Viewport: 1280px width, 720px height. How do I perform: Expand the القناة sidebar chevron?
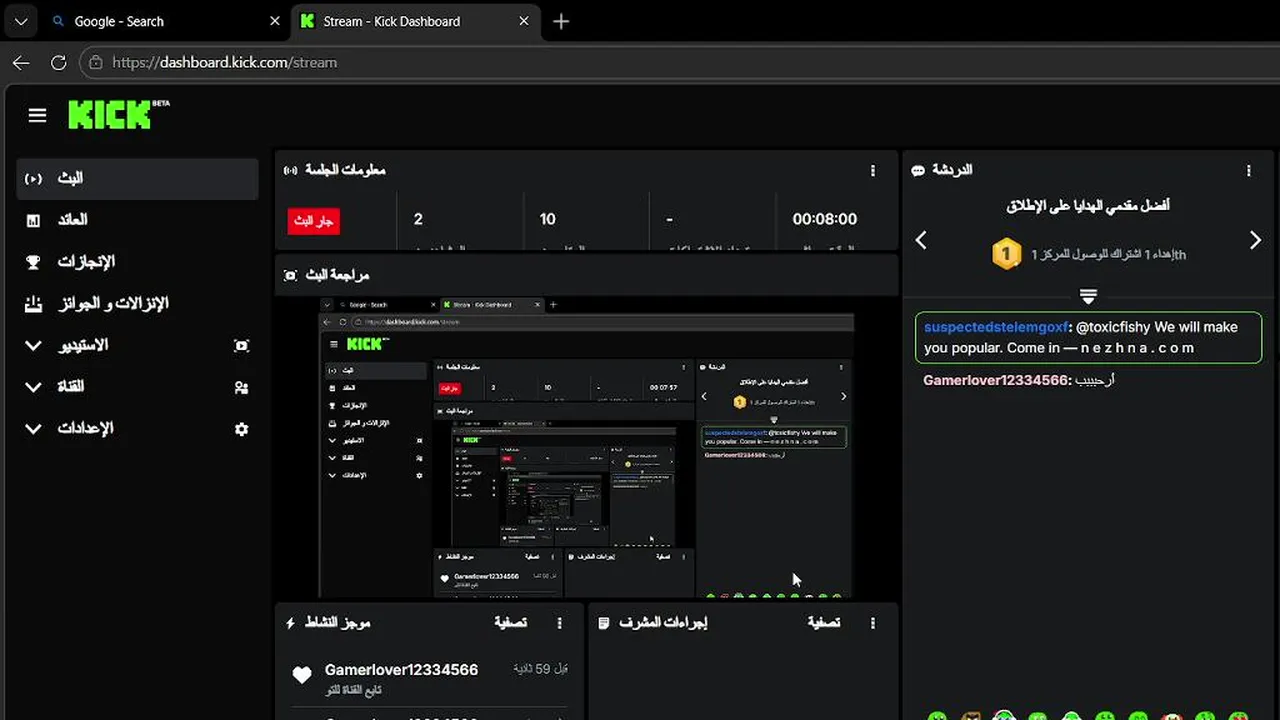[33, 387]
